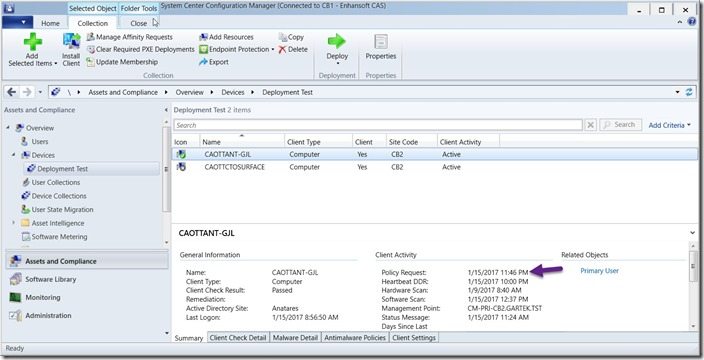
Task: Click Assets and Compliance in breadcrumb
Action: 123,92
